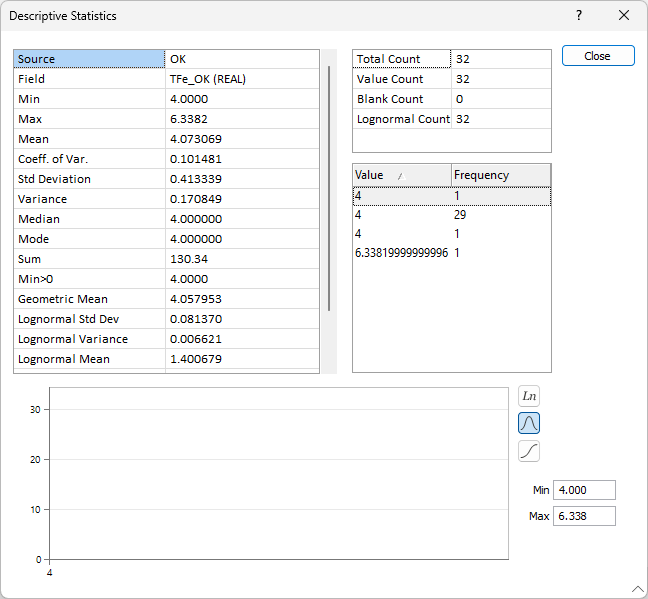Sort by the Frequency column header
The width and height of the screenshot is (648, 599).
click(500, 175)
